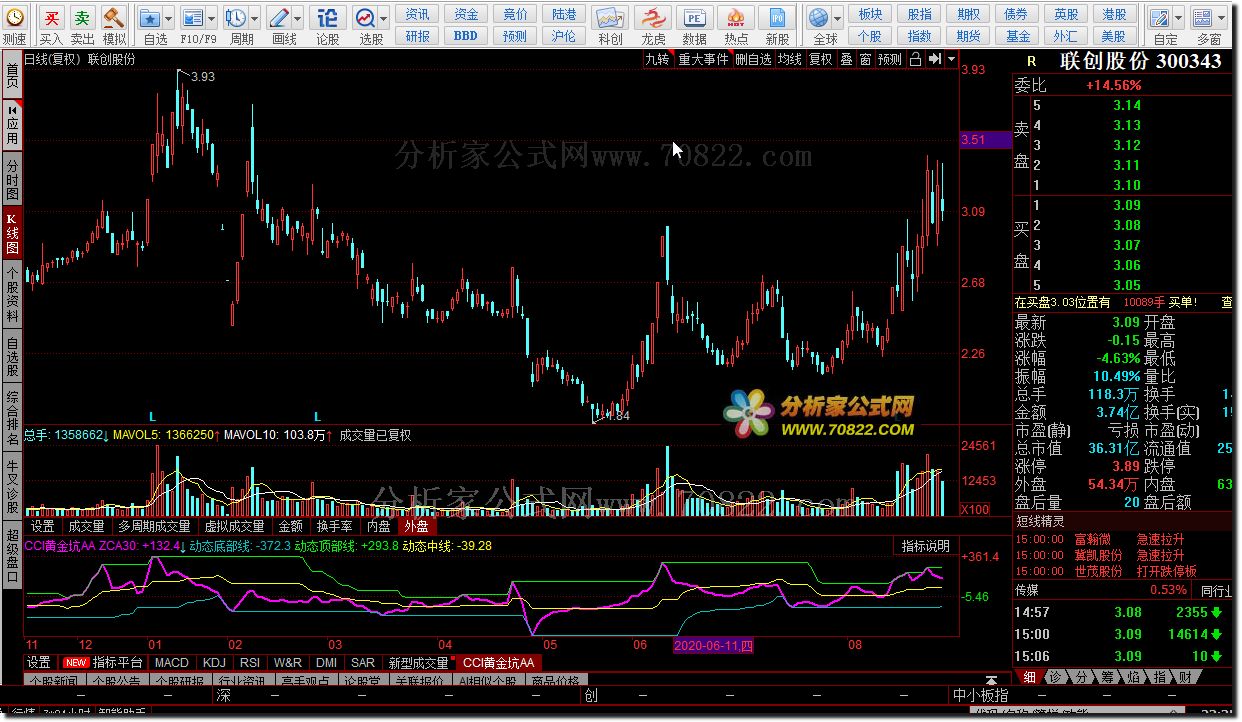Screen dimensions: 1242x722
Task: Open the 自选 watchlist star icon
Action: point(150,18)
